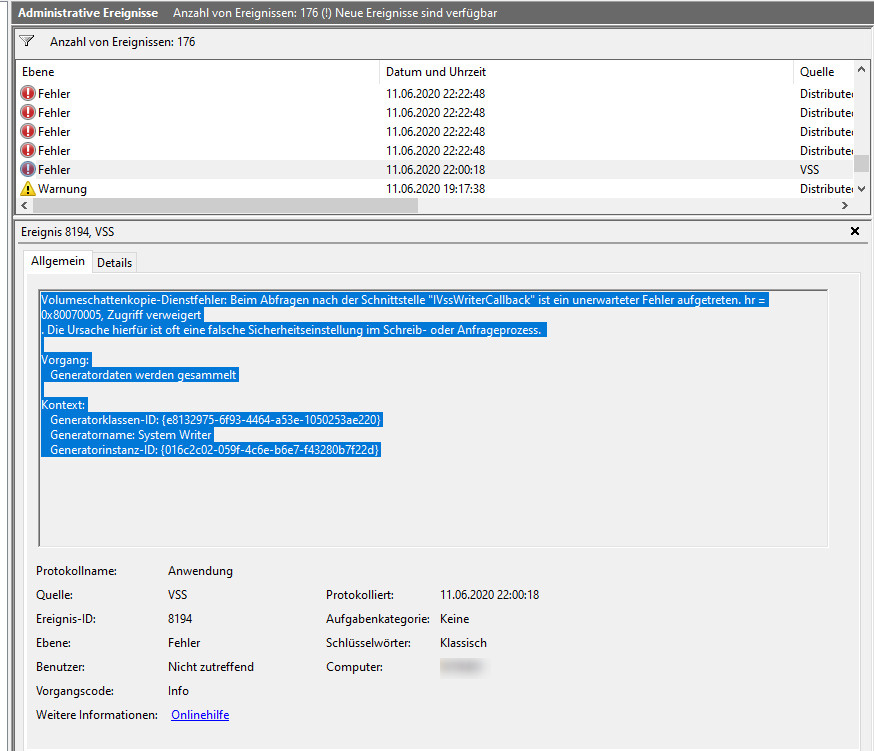Click the horizontal scroll-left arrow
Image resolution: width=874 pixels, height=751 pixels.
click(24, 205)
